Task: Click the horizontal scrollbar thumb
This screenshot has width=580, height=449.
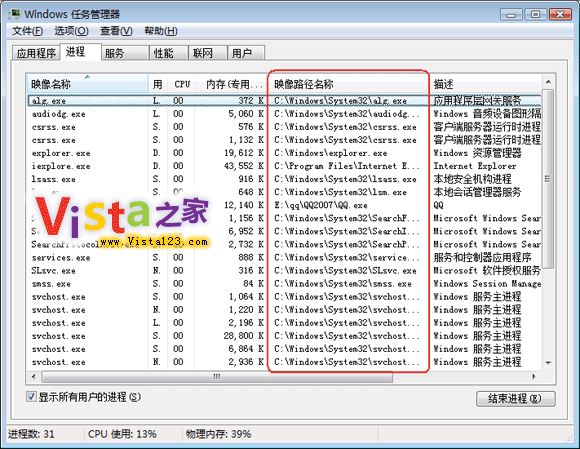Action: coord(217,377)
